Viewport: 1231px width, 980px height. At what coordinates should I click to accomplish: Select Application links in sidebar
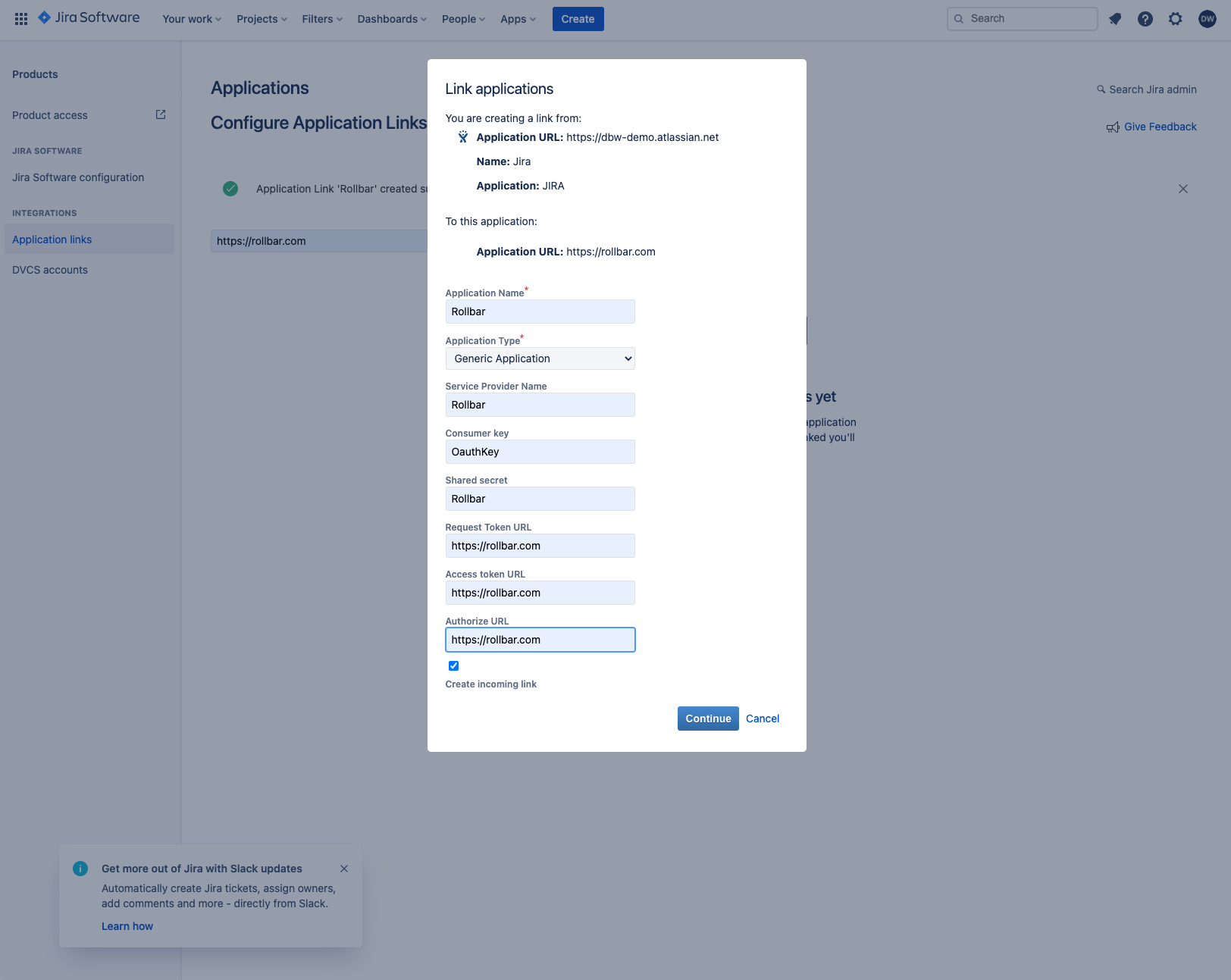[x=89, y=239]
